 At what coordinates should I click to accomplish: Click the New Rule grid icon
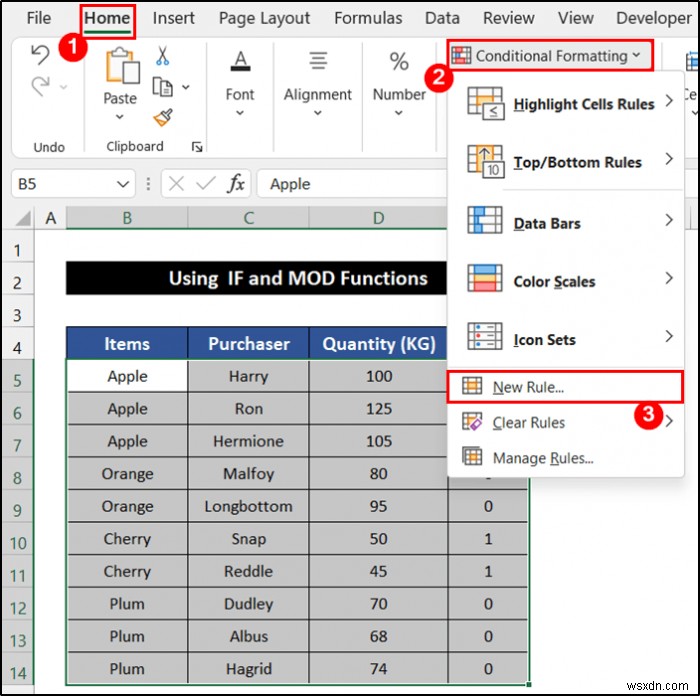pos(471,386)
